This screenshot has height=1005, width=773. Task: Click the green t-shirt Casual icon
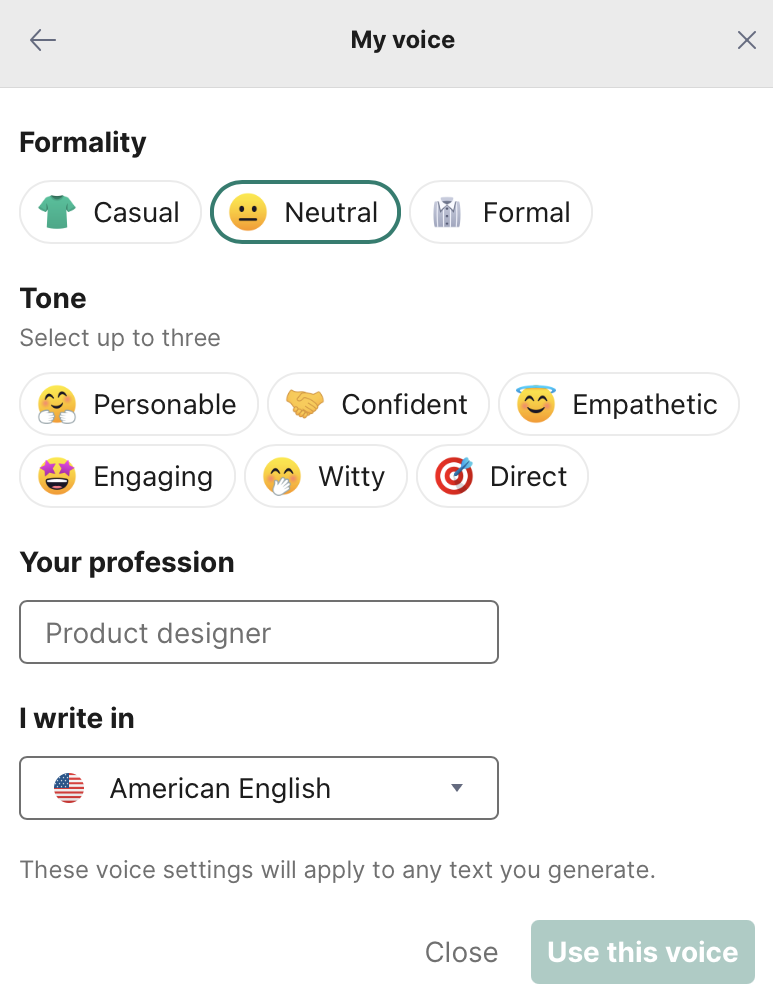click(x=57, y=212)
